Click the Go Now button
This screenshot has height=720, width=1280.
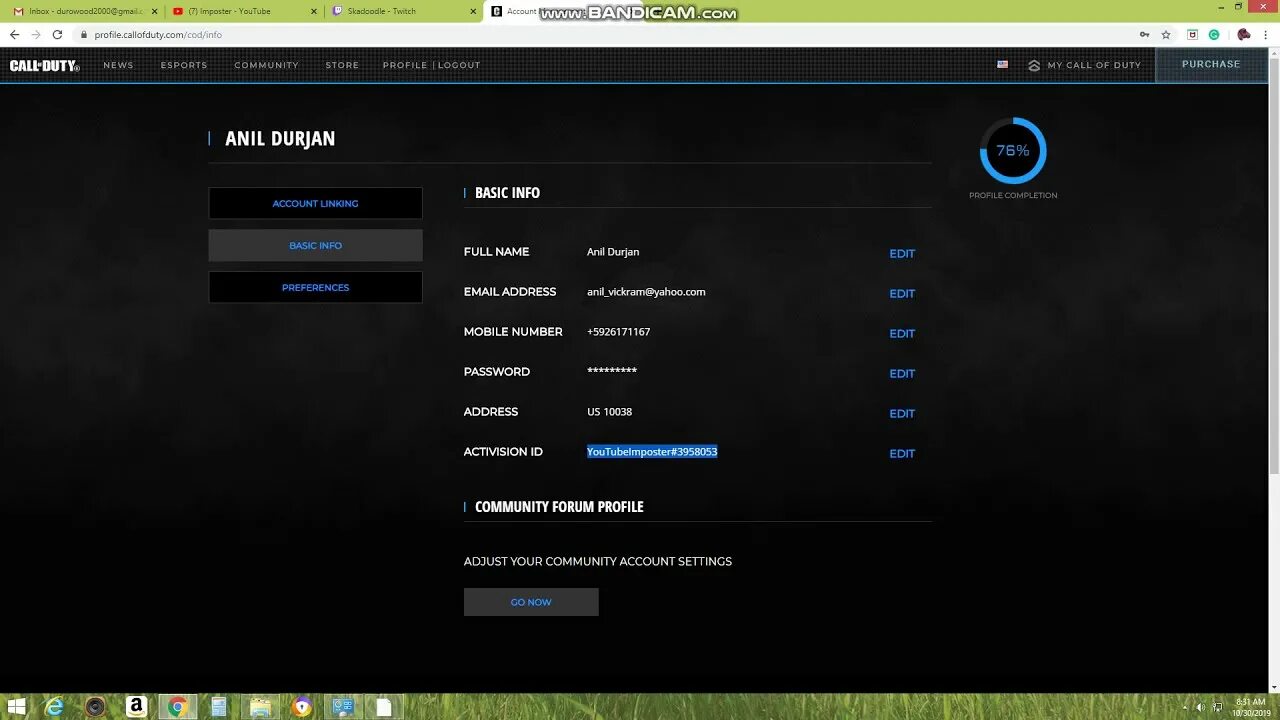click(531, 602)
